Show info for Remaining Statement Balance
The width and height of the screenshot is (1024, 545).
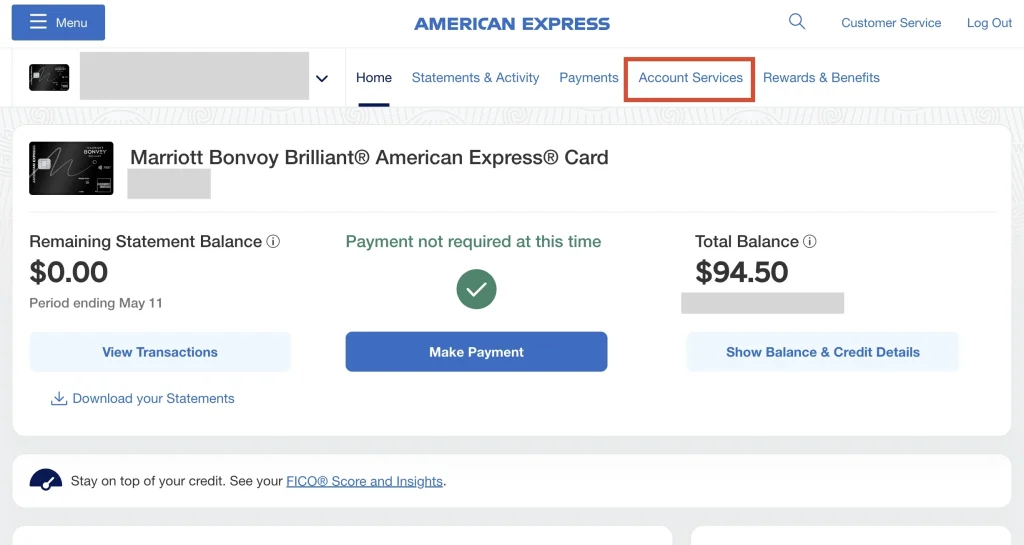(273, 241)
